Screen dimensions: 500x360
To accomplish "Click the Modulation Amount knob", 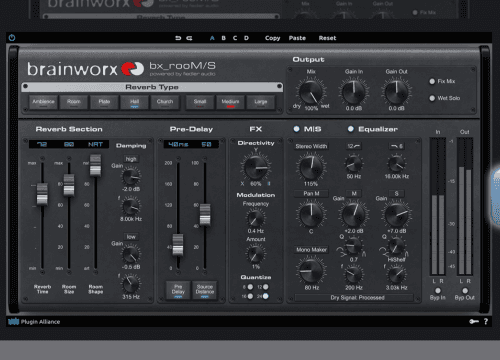I will click(x=256, y=254).
